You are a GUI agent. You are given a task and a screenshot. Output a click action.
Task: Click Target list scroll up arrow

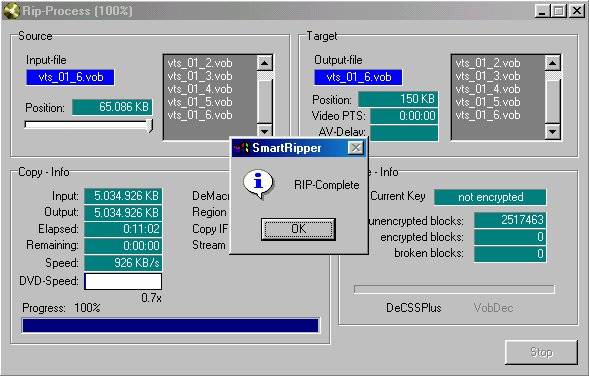pyautogui.click(x=553, y=63)
